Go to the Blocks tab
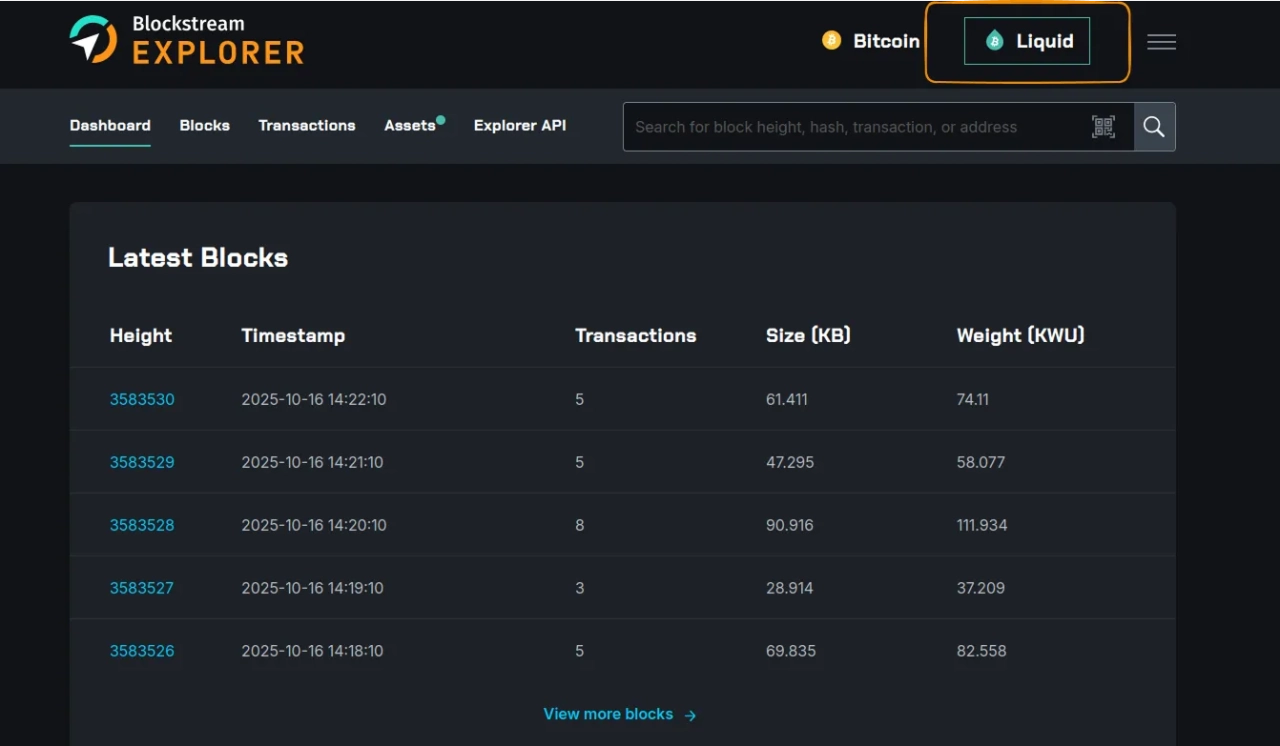The height and width of the screenshot is (746, 1280). pyautogui.click(x=204, y=125)
